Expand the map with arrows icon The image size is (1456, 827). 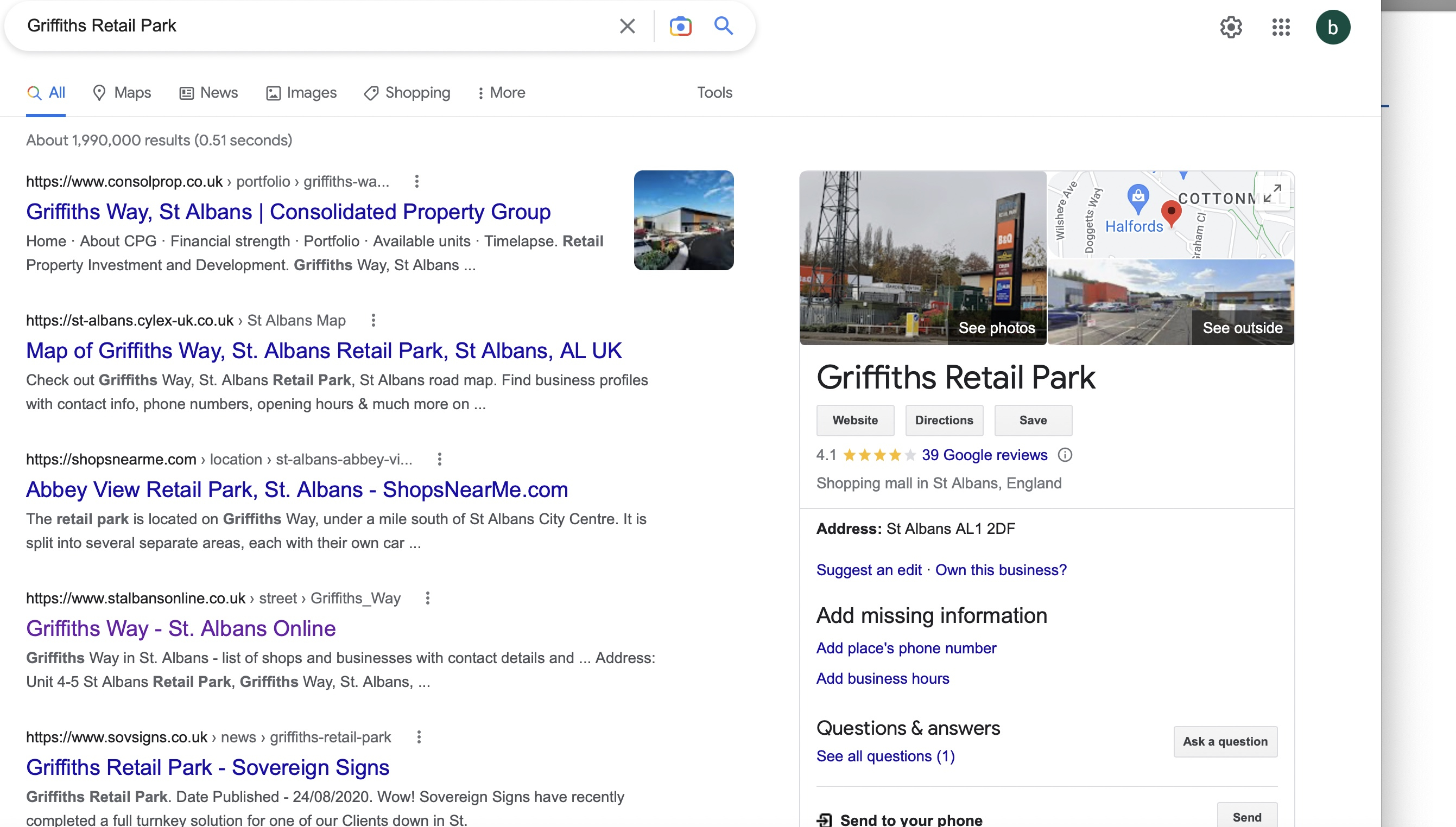pos(1272,194)
